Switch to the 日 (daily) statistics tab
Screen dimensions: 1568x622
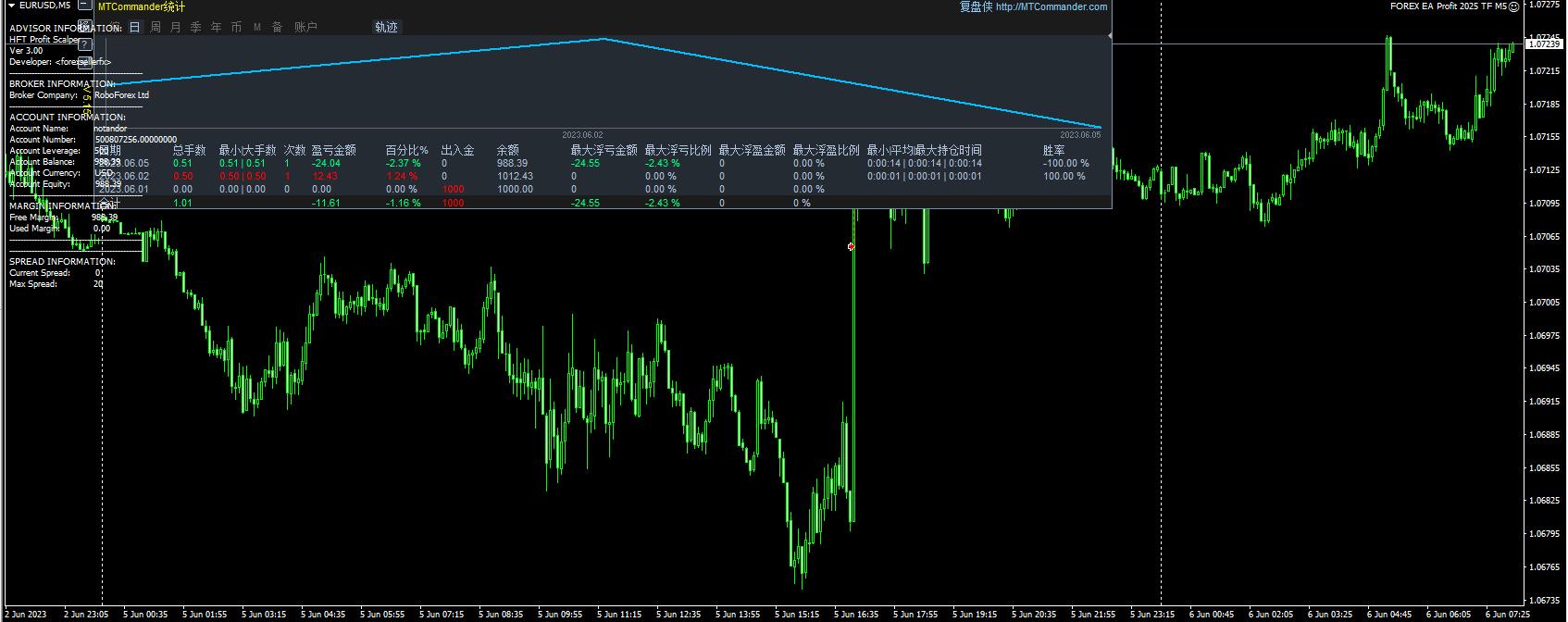click(135, 27)
